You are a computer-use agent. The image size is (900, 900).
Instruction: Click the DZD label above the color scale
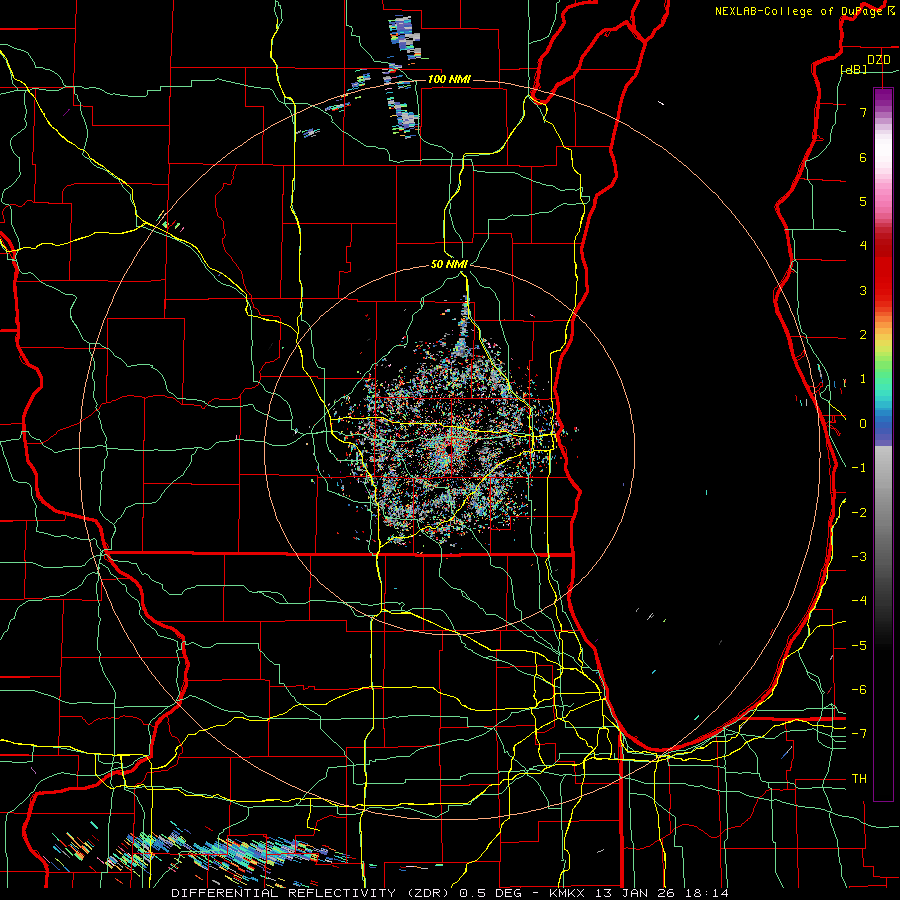879,60
